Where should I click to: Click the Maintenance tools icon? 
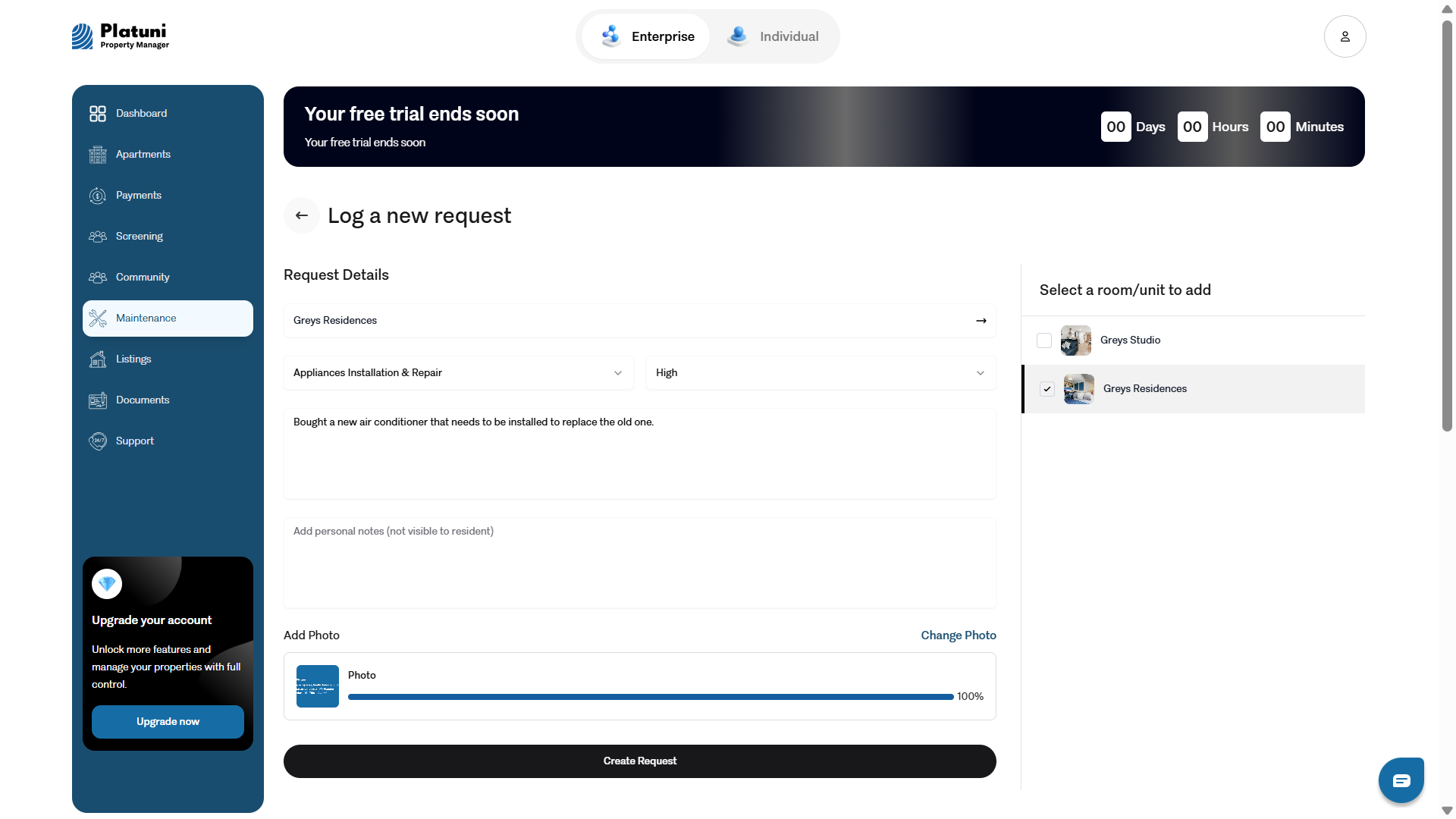tap(98, 318)
